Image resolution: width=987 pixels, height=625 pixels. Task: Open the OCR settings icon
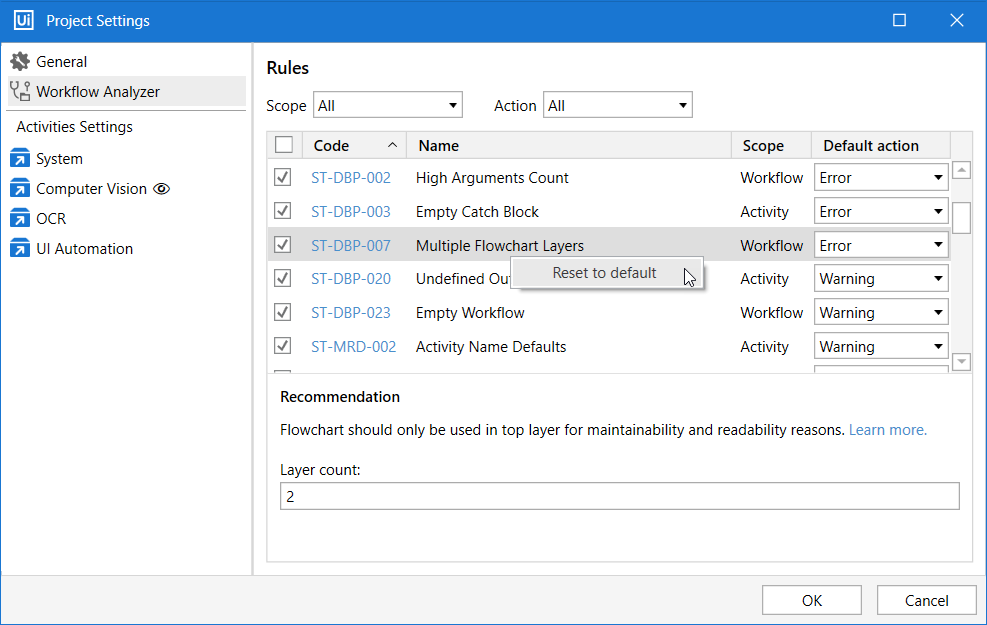[x=20, y=219]
